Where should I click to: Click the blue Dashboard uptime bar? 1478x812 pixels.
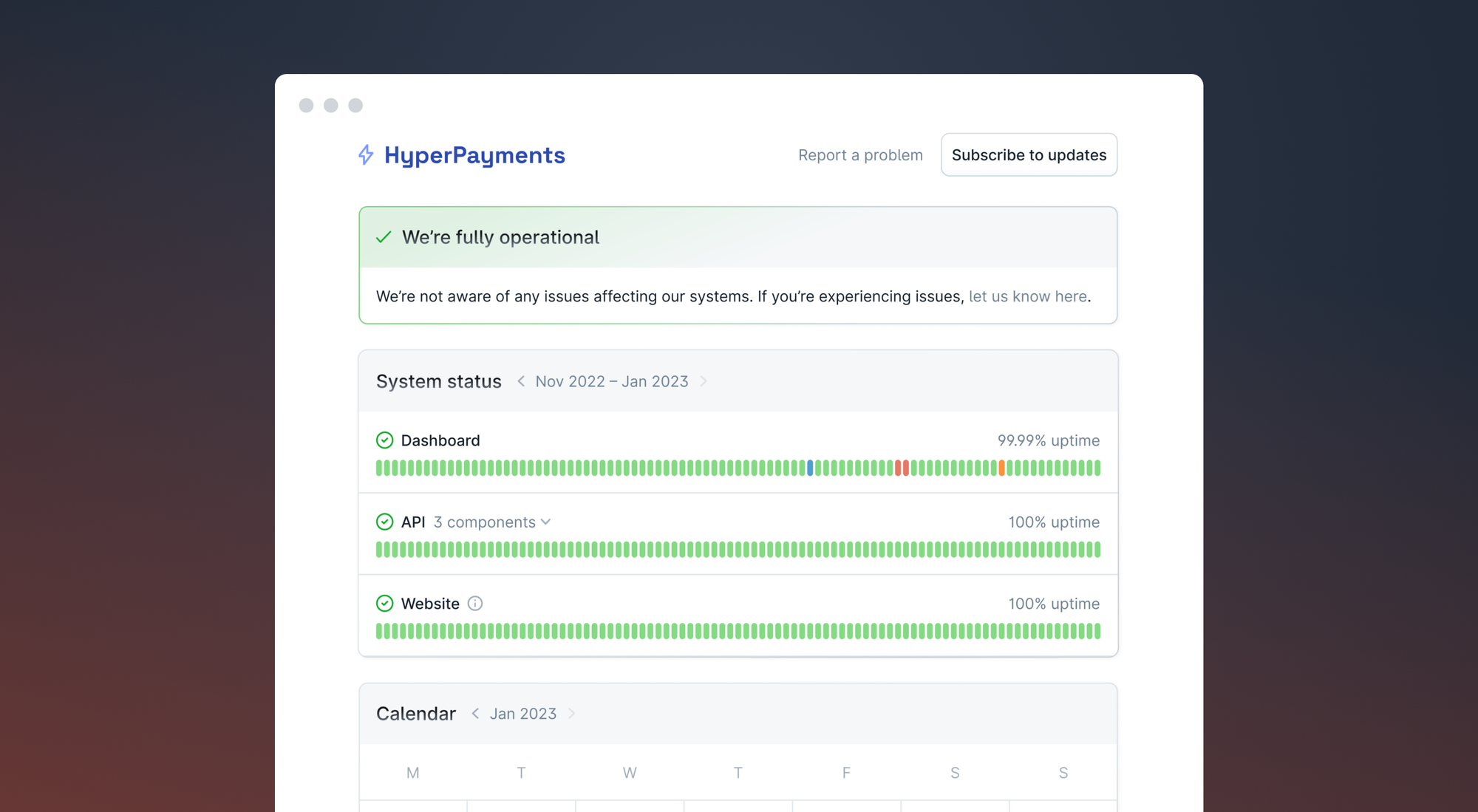(810, 468)
